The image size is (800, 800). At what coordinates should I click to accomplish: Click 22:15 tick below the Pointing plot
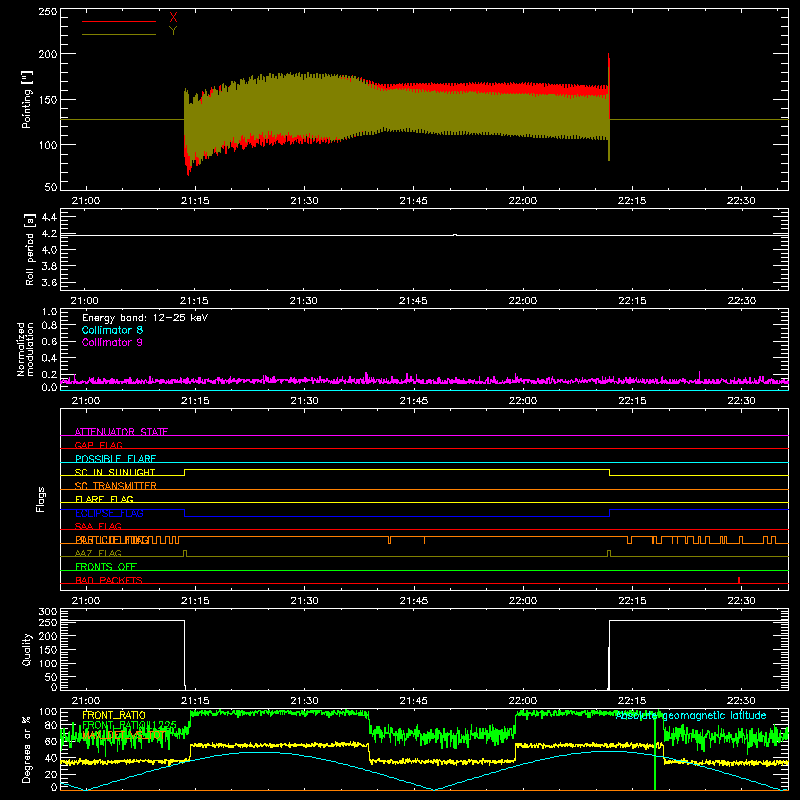632,201
